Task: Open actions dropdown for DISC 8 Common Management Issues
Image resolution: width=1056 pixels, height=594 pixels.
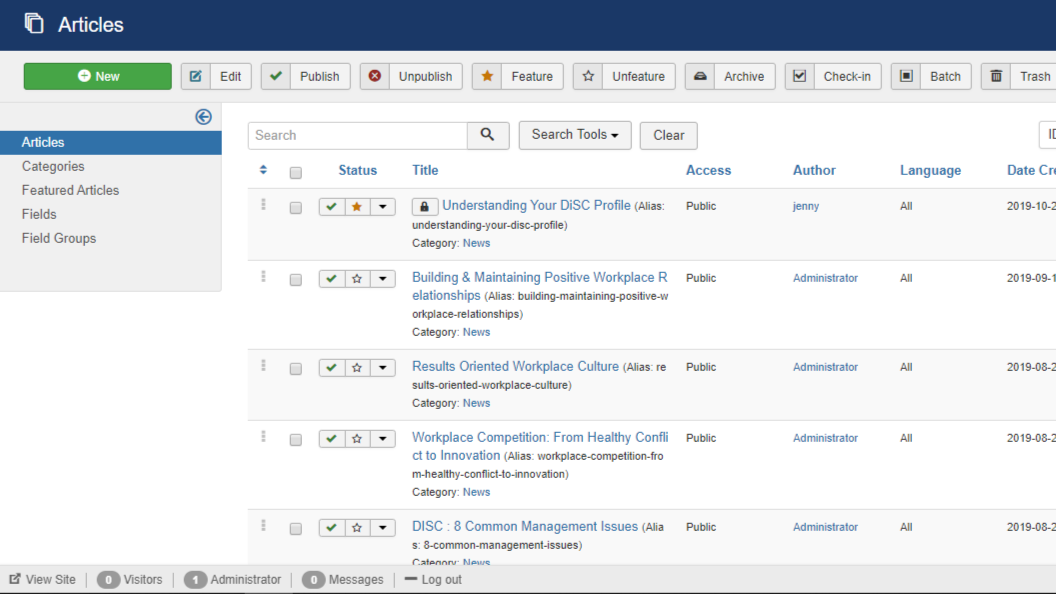Action: pyautogui.click(x=383, y=528)
